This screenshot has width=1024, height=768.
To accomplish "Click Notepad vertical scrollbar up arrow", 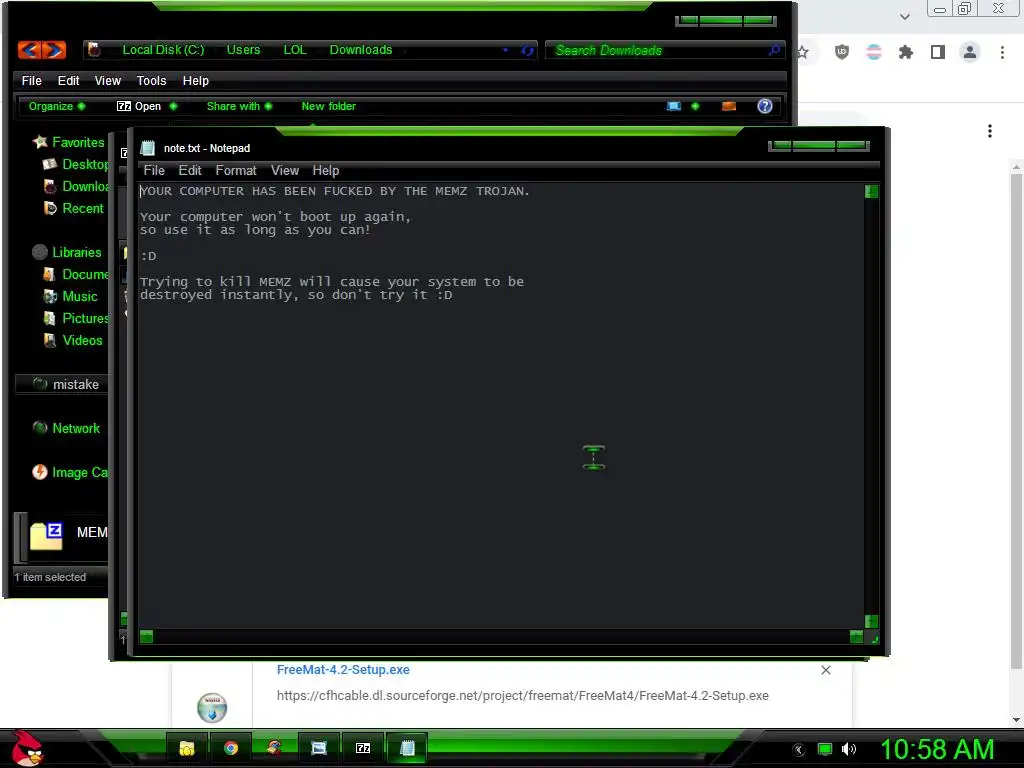I will click(871, 191).
